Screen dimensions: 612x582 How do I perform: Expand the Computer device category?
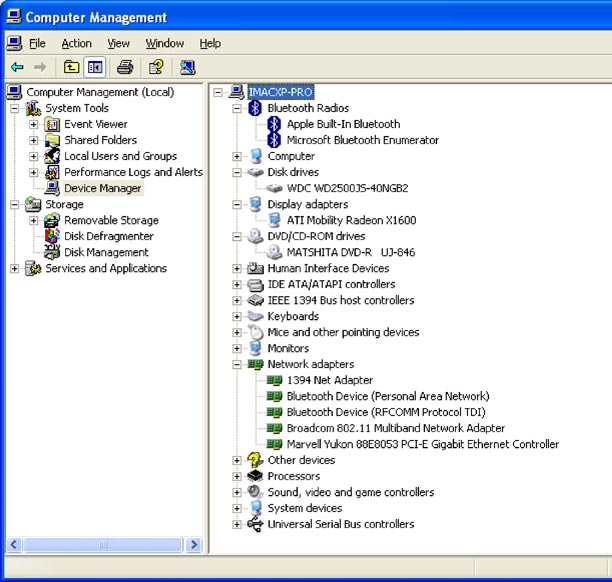(x=237, y=157)
